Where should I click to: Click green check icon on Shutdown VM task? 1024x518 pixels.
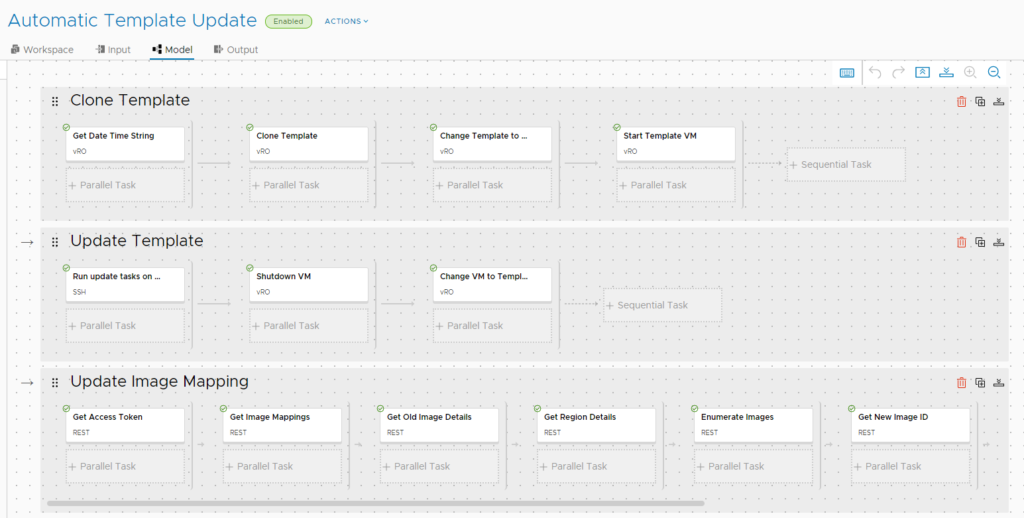pos(249,268)
